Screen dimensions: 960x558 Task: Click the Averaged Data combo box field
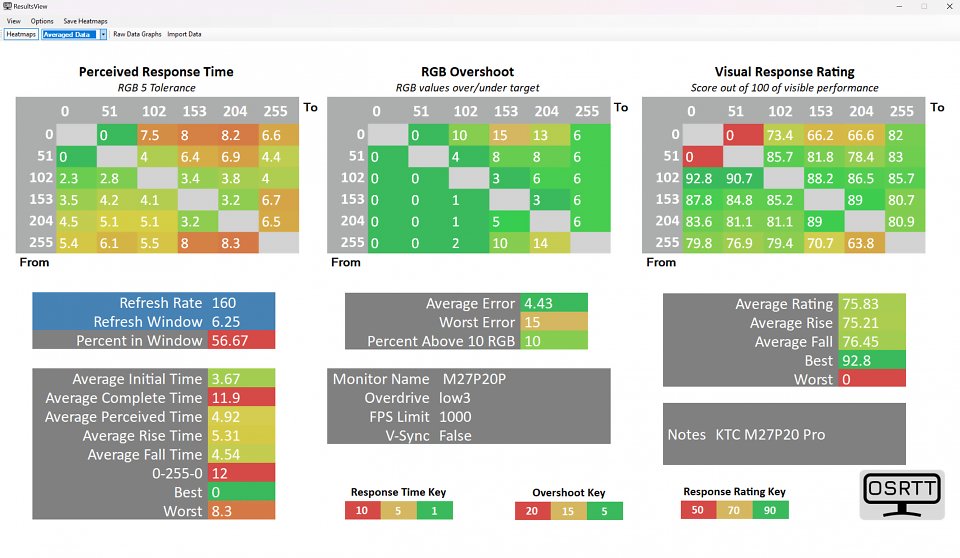pos(70,34)
